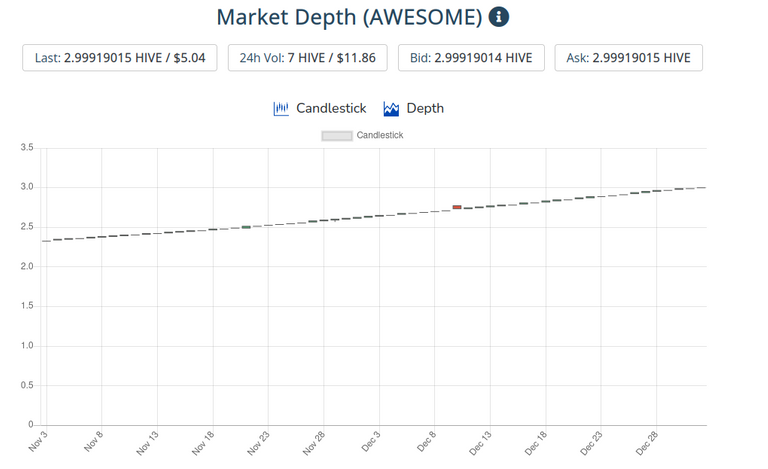Click the info icon beside Market Depth title
This screenshot has width=768, height=469.
click(499, 17)
